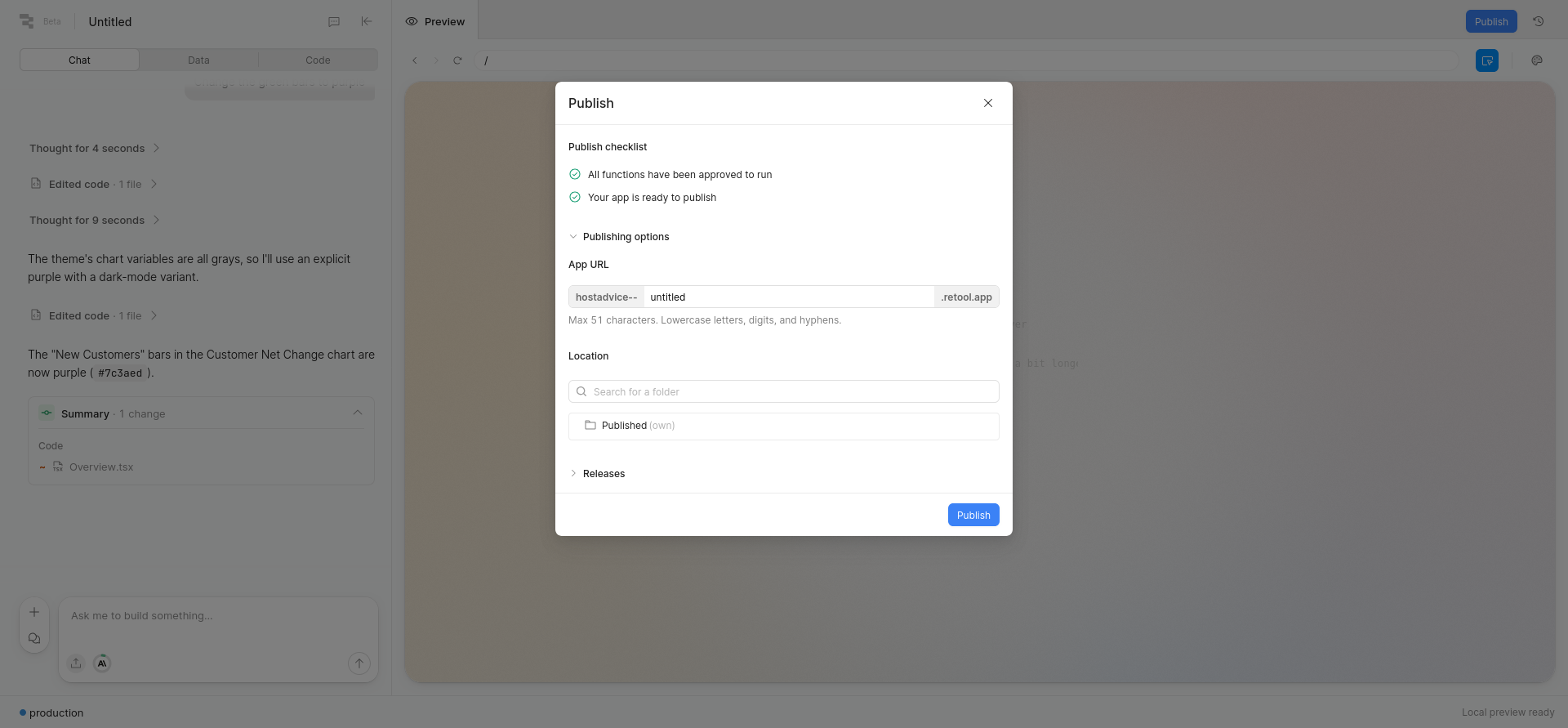
Task: Collapse Publishing options section
Action: click(x=619, y=237)
